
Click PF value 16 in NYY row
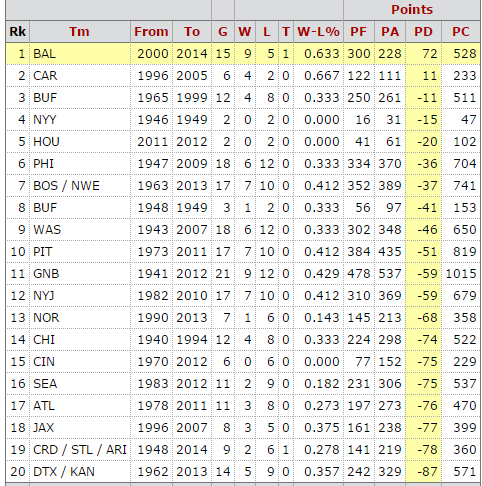click(363, 120)
